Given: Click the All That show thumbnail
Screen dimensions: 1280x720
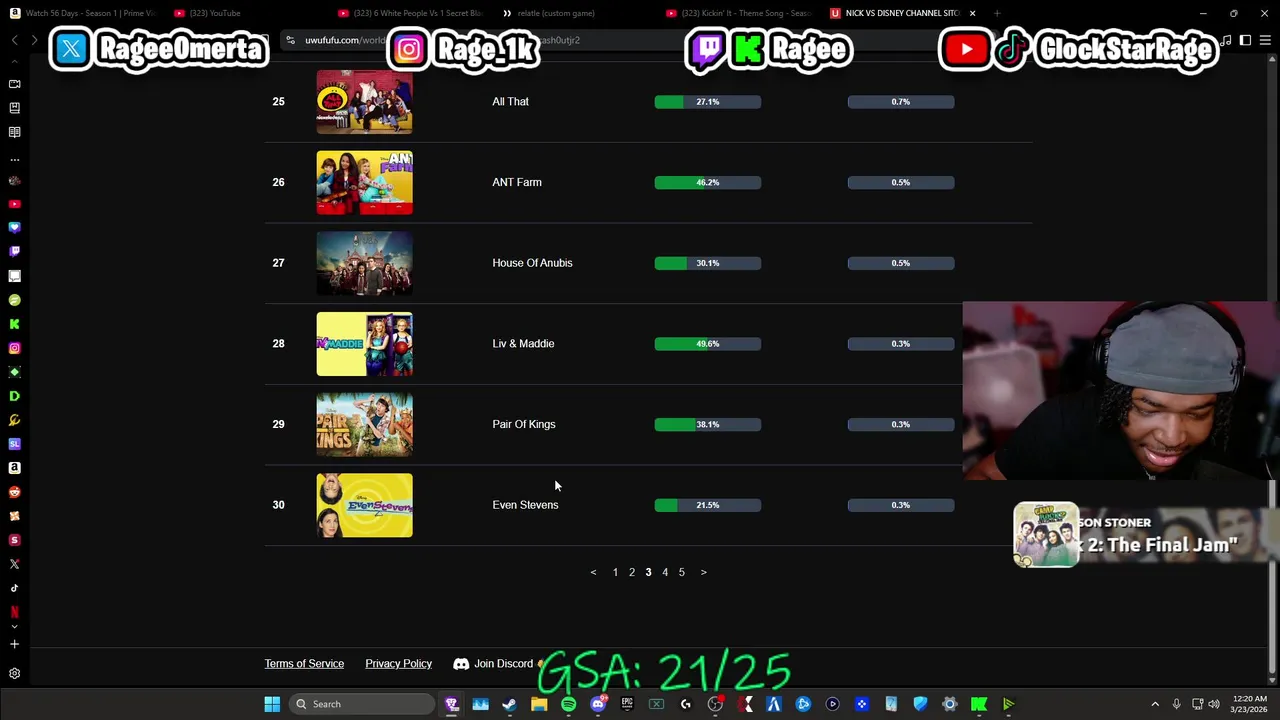Looking at the screenshot, I should coord(364,102).
